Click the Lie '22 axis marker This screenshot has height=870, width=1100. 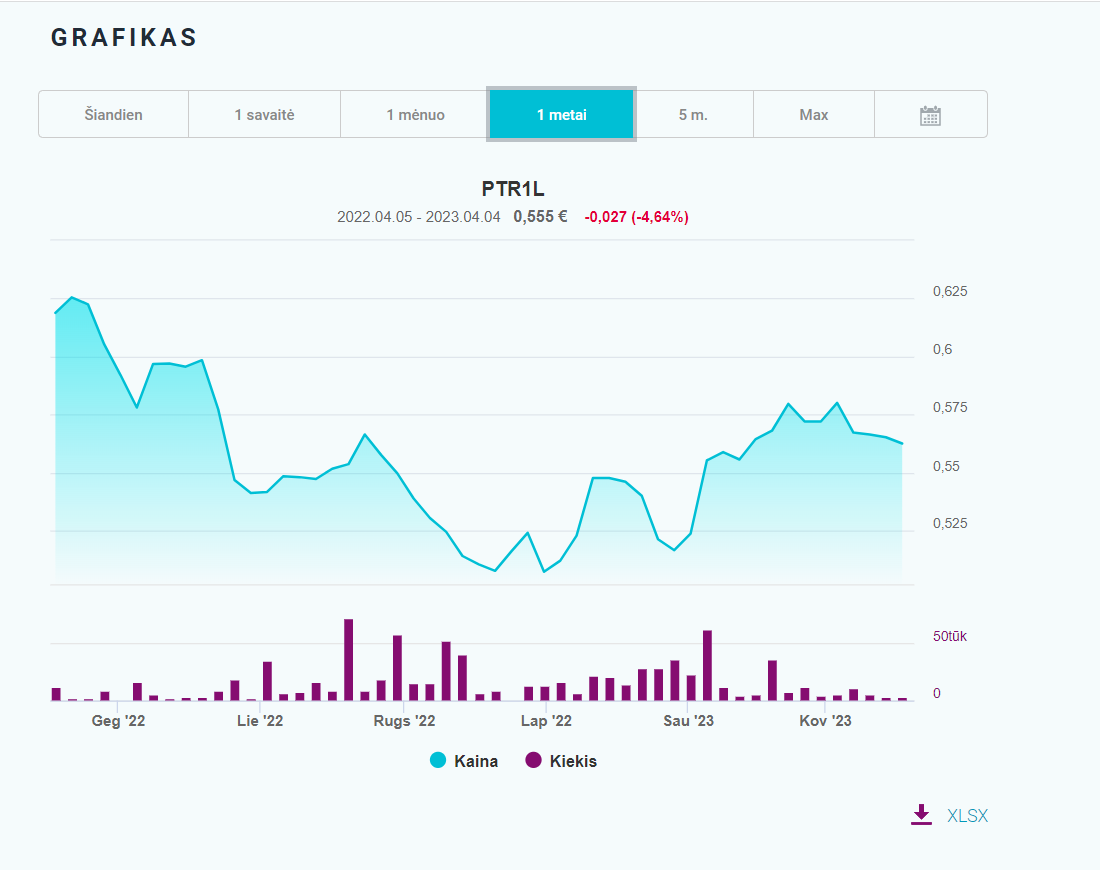[x=260, y=721]
